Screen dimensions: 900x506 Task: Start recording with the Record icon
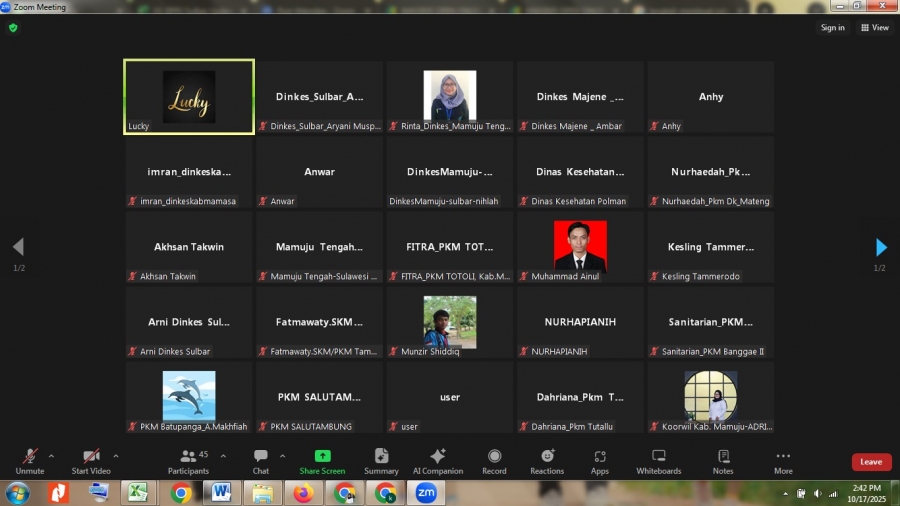click(x=494, y=456)
